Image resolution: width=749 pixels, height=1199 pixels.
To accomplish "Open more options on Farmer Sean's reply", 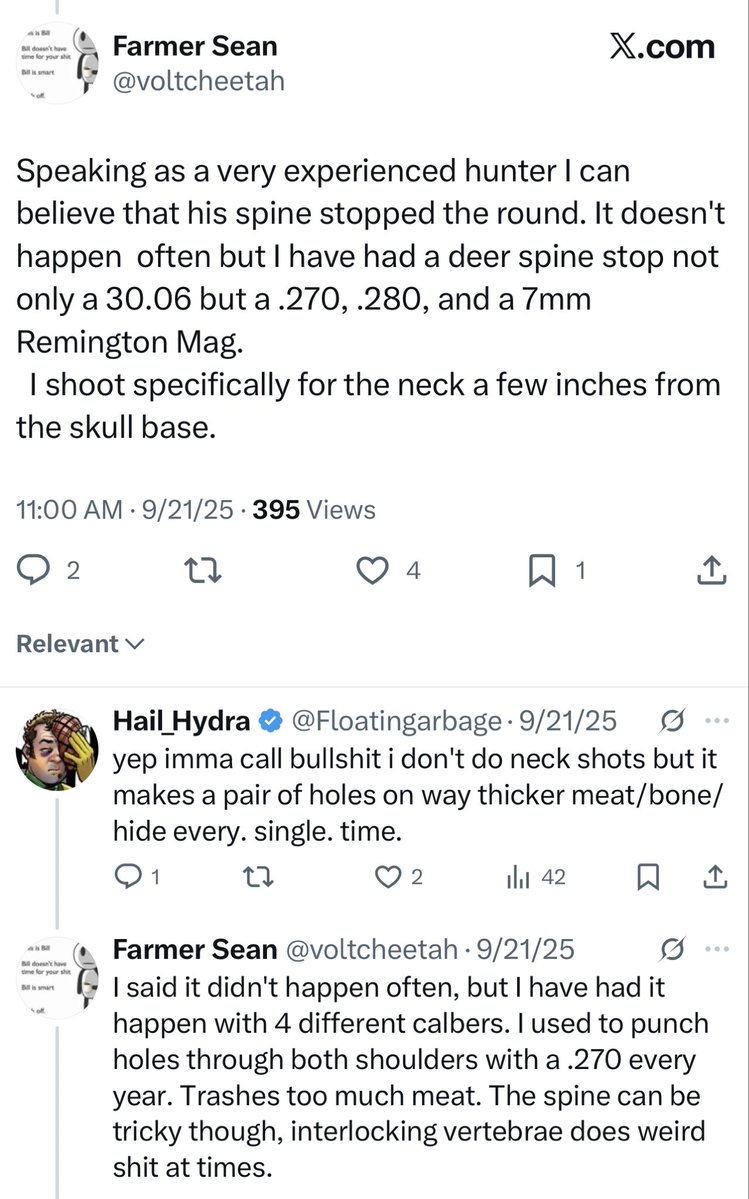I will 717,948.
